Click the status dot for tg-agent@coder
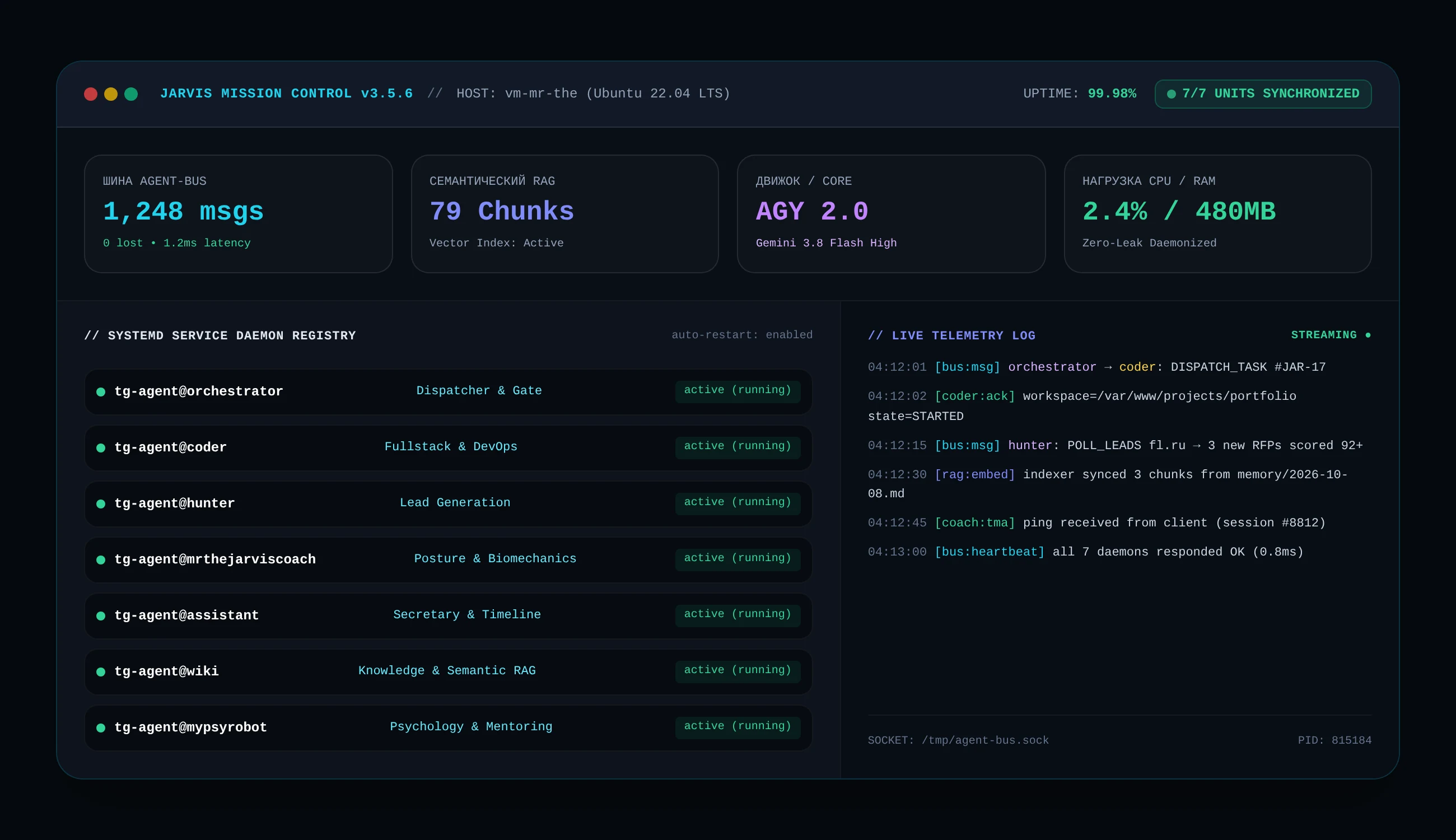 pos(100,447)
